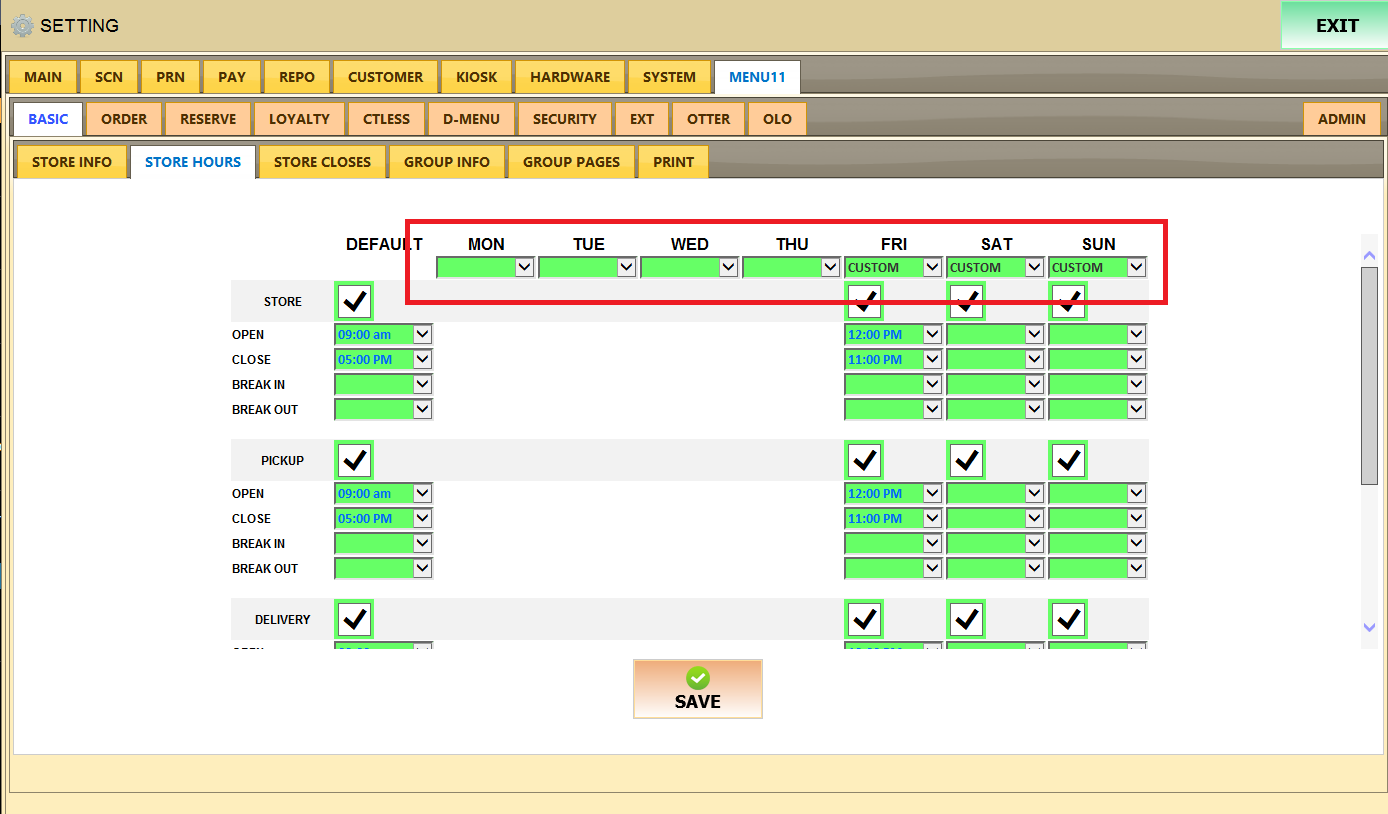Open the SUN STORE CLOSE dropdown
This screenshot has height=814, width=1388.
click(1097, 359)
